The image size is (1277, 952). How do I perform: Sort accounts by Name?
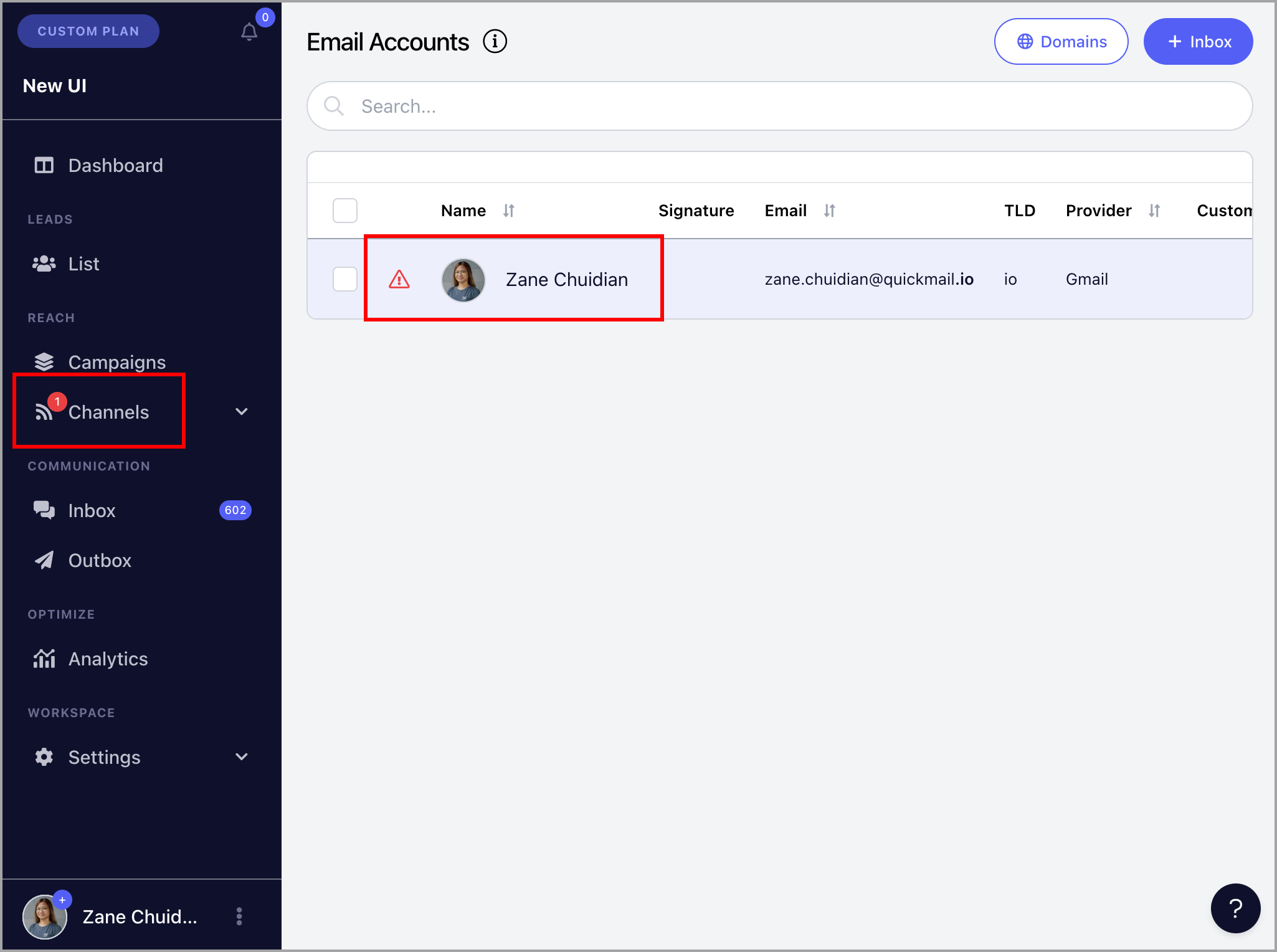509,211
